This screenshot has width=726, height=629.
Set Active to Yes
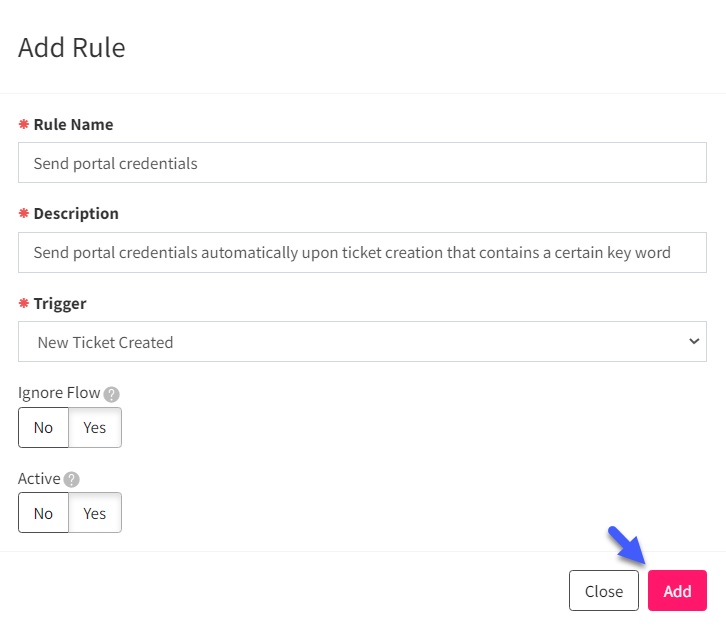click(x=95, y=513)
